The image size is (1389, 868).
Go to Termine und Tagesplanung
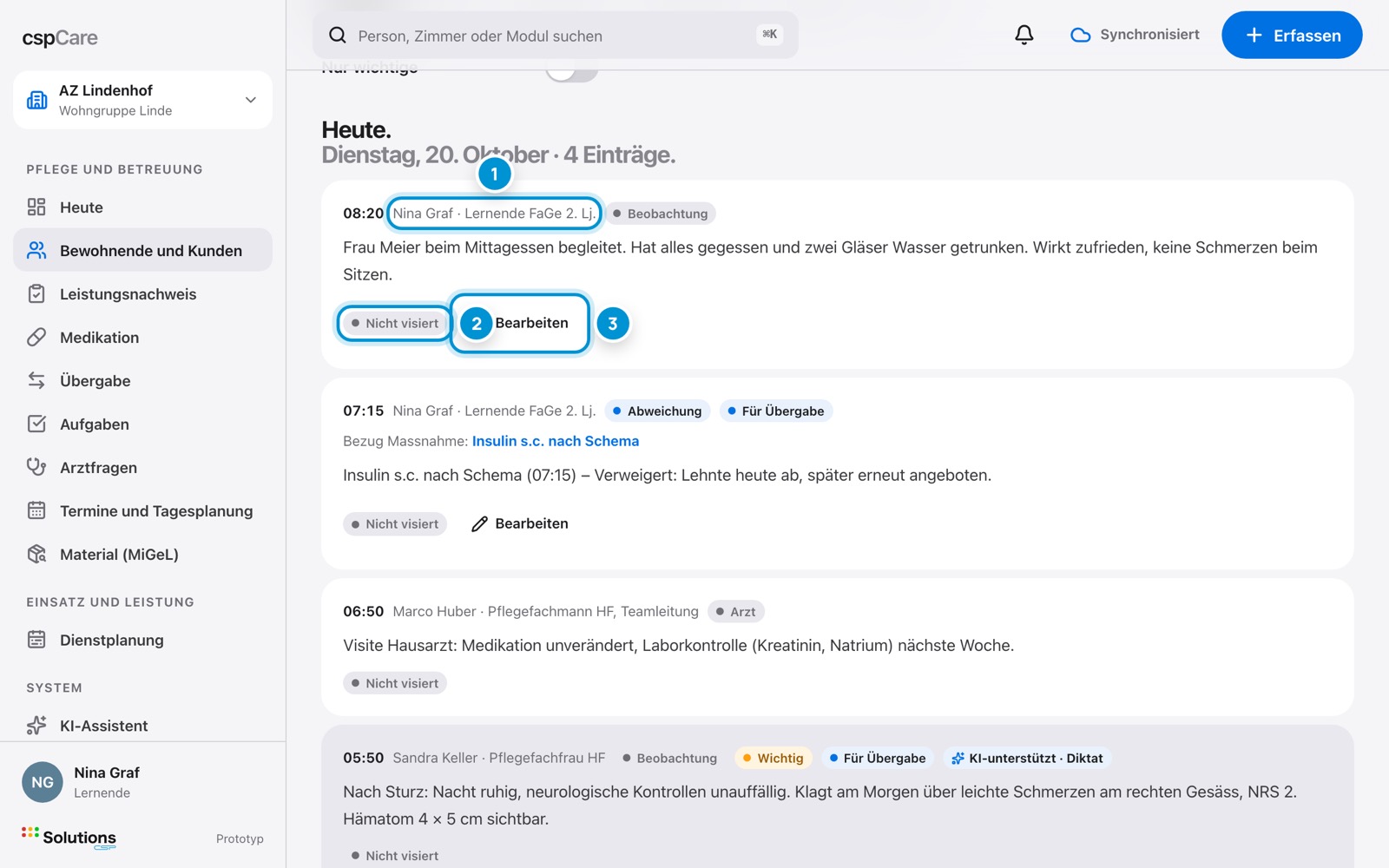[142, 511]
